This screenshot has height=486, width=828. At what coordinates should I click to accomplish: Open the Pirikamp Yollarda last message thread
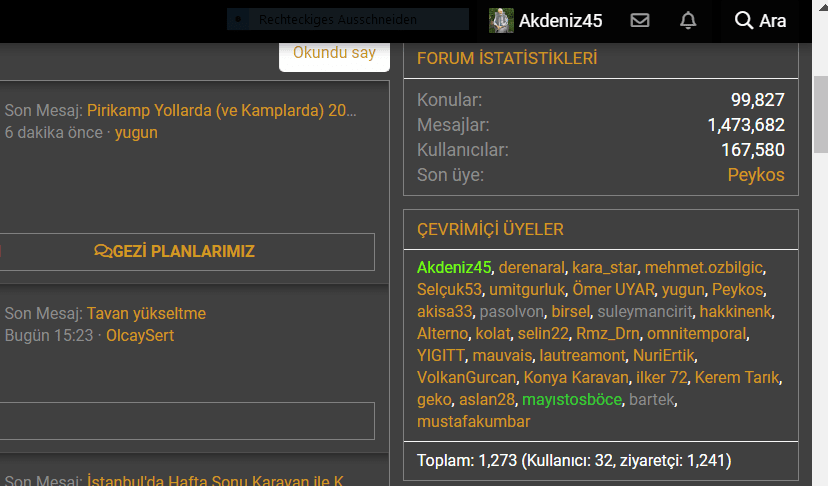coord(222,110)
